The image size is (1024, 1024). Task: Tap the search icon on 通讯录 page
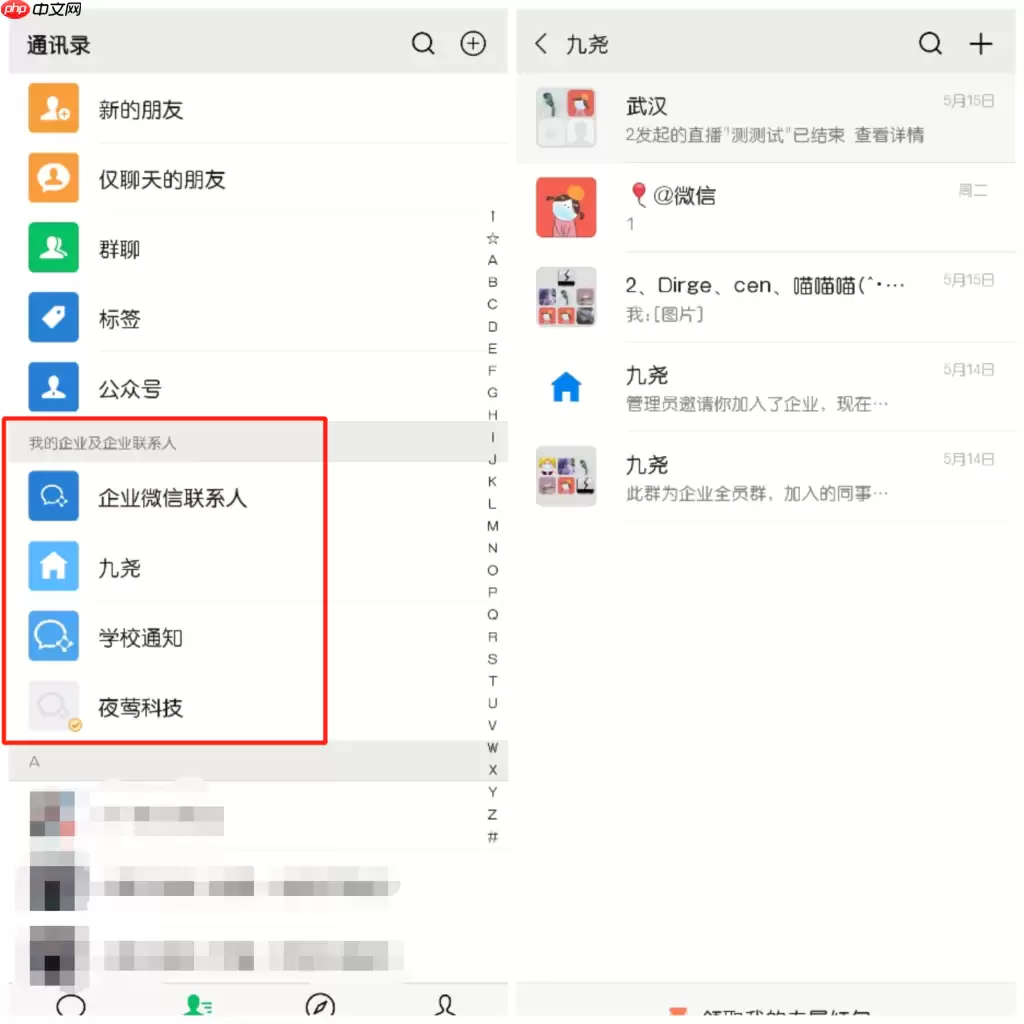tap(423, 43)
